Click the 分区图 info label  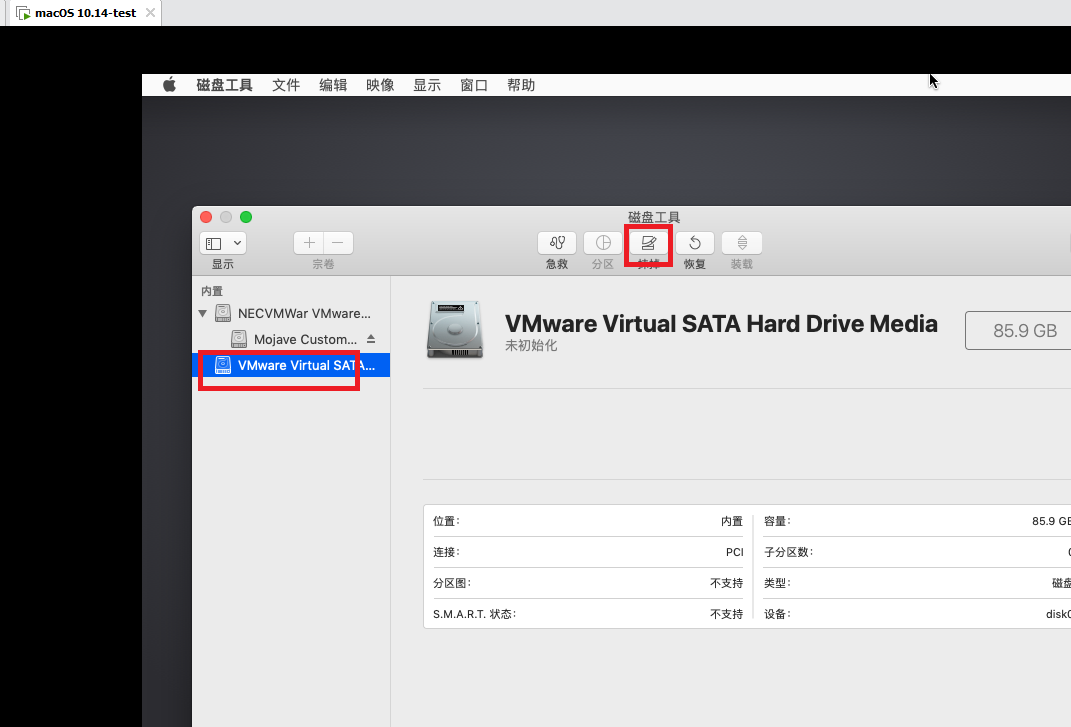tap(451, 583)
